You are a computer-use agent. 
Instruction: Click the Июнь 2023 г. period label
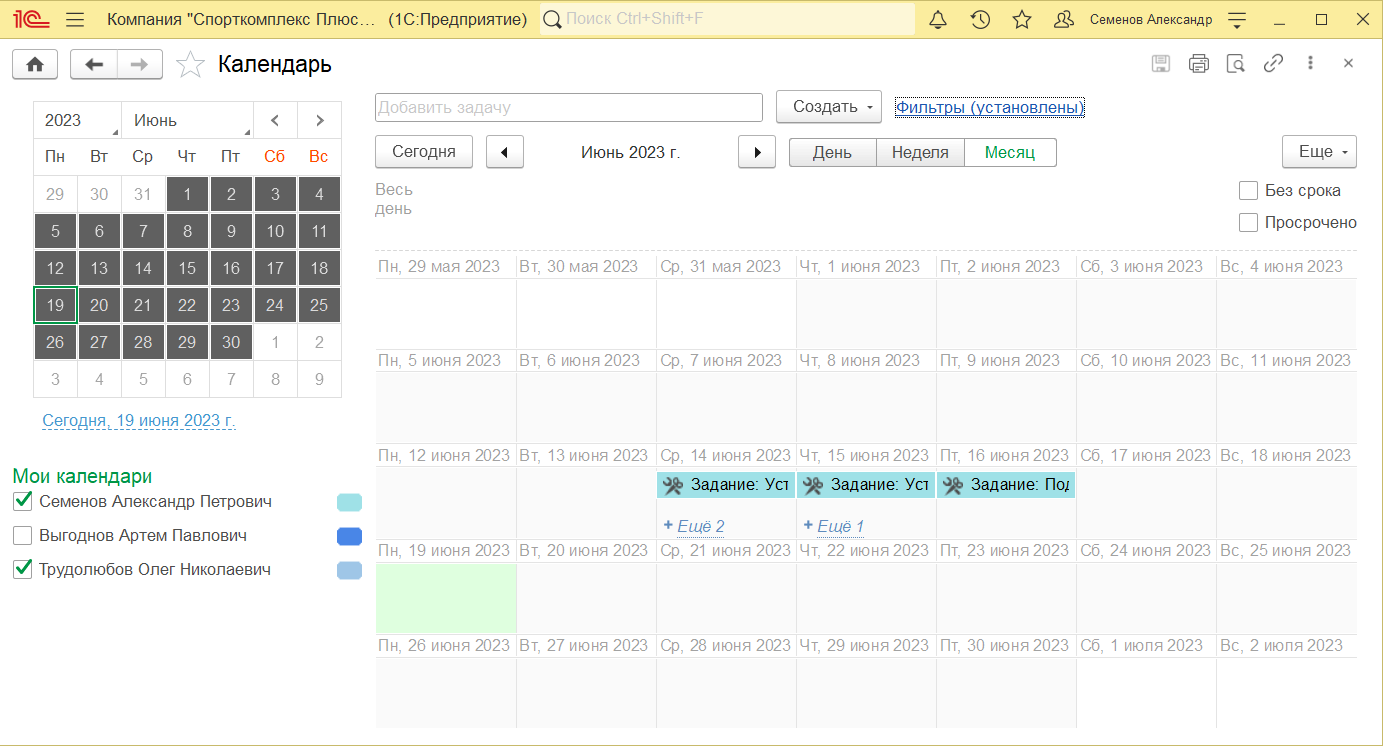[631, 152]
